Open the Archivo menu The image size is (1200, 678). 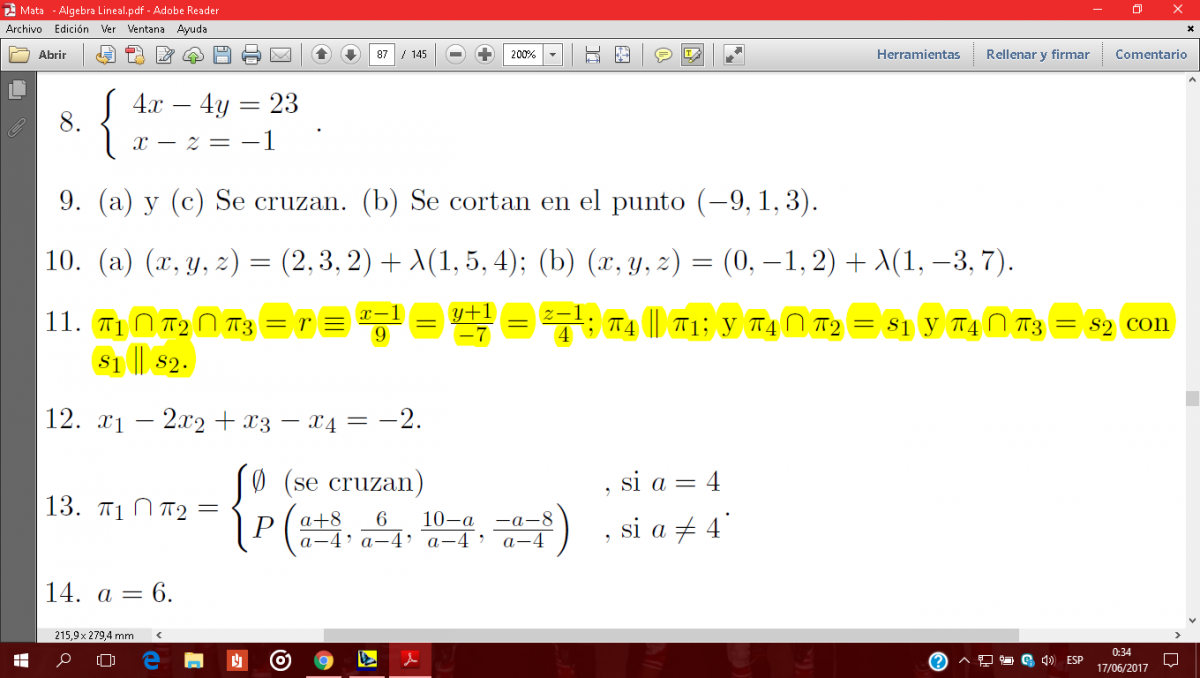pyautogui.click(x=24, y=29)
